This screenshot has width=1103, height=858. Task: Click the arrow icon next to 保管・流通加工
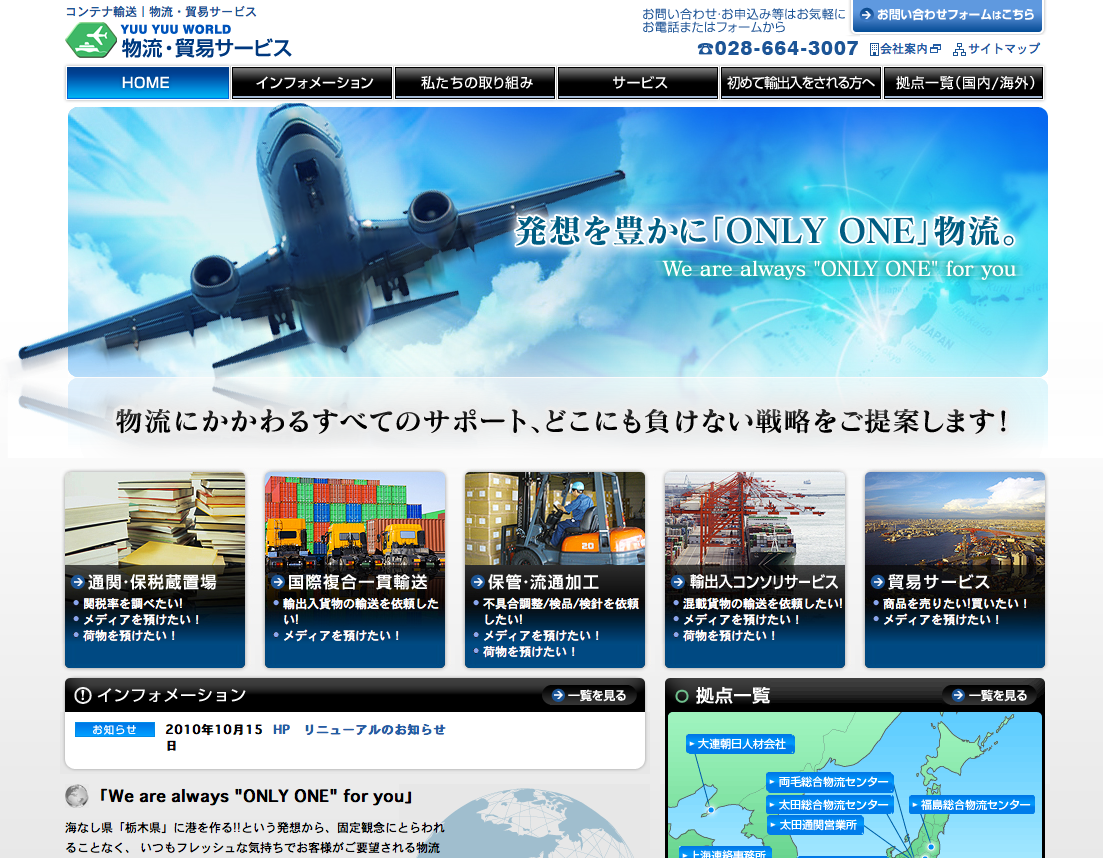click(478, 582)
